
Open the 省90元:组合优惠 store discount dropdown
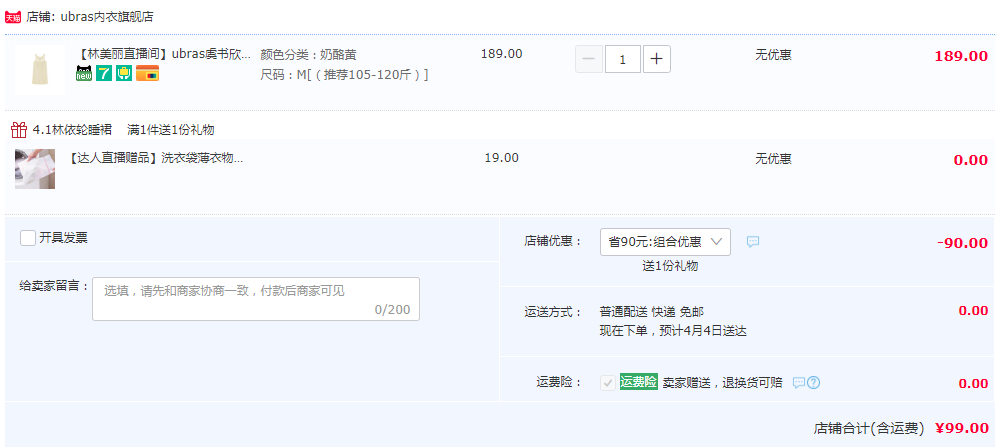(x=665, y=242)
